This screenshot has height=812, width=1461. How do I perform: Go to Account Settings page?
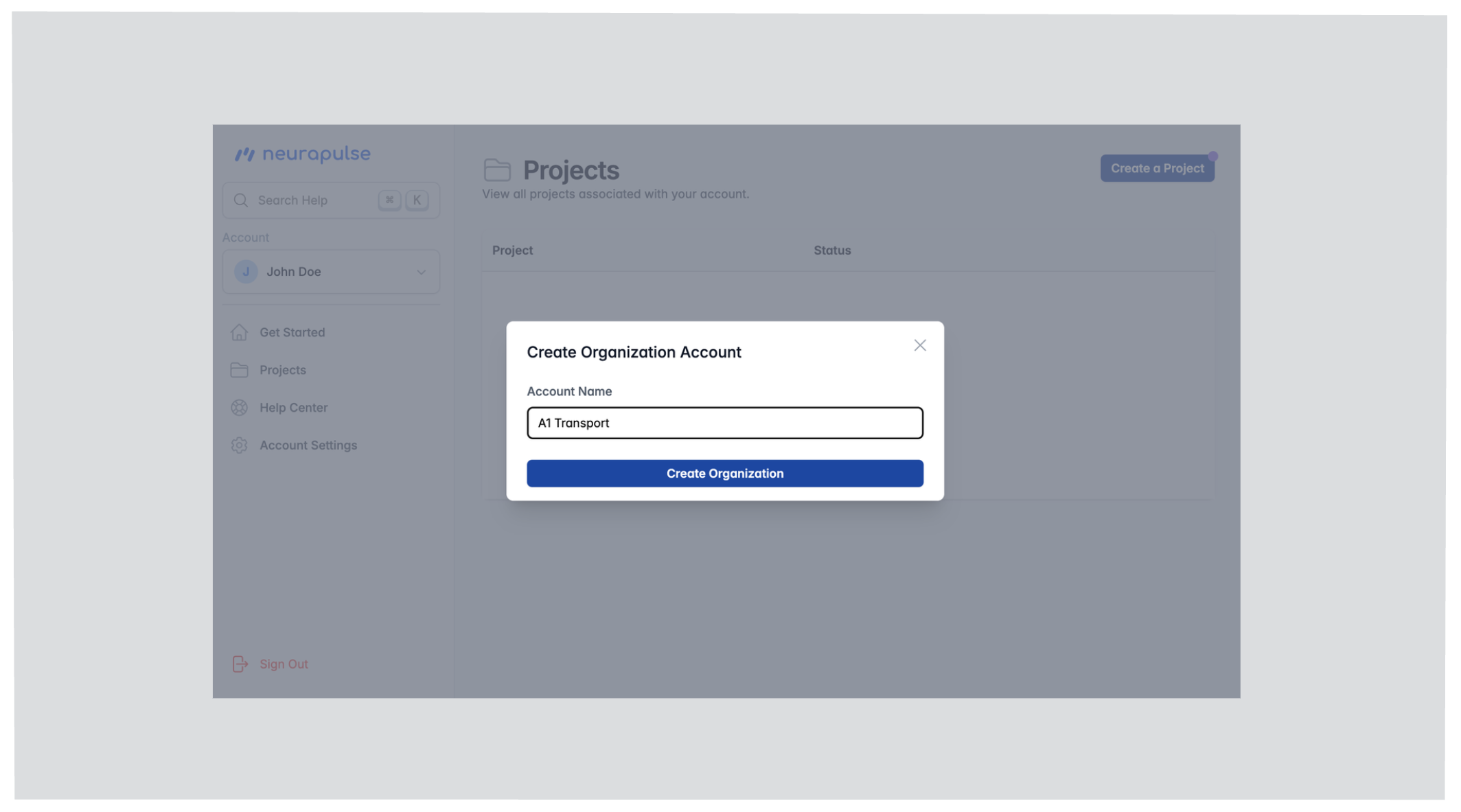308,445
